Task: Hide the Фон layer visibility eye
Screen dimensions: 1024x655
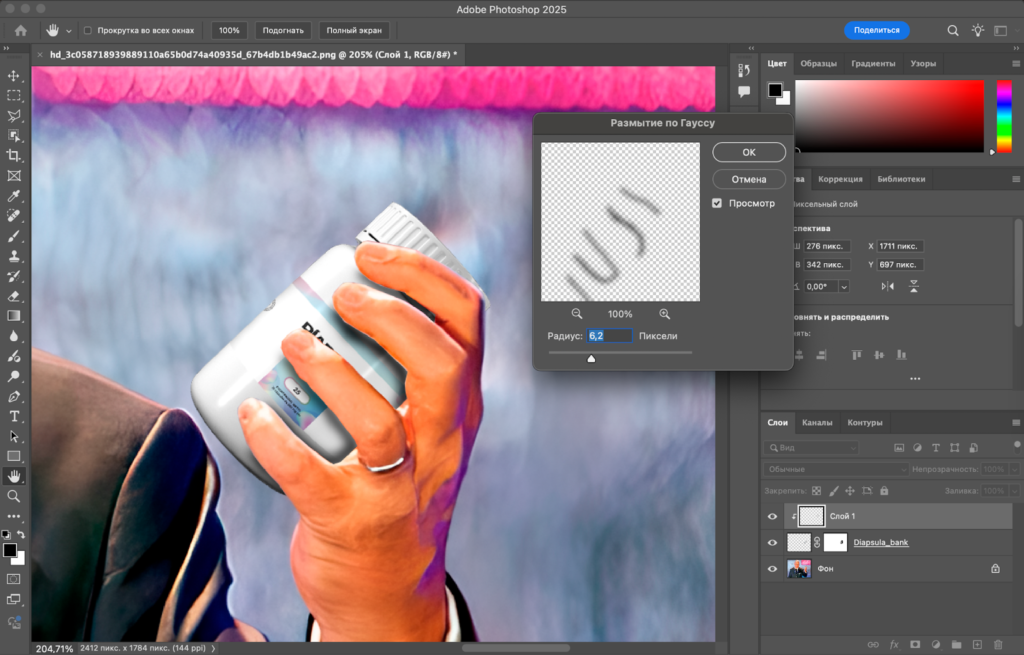Action: click(x=772, y=568)
